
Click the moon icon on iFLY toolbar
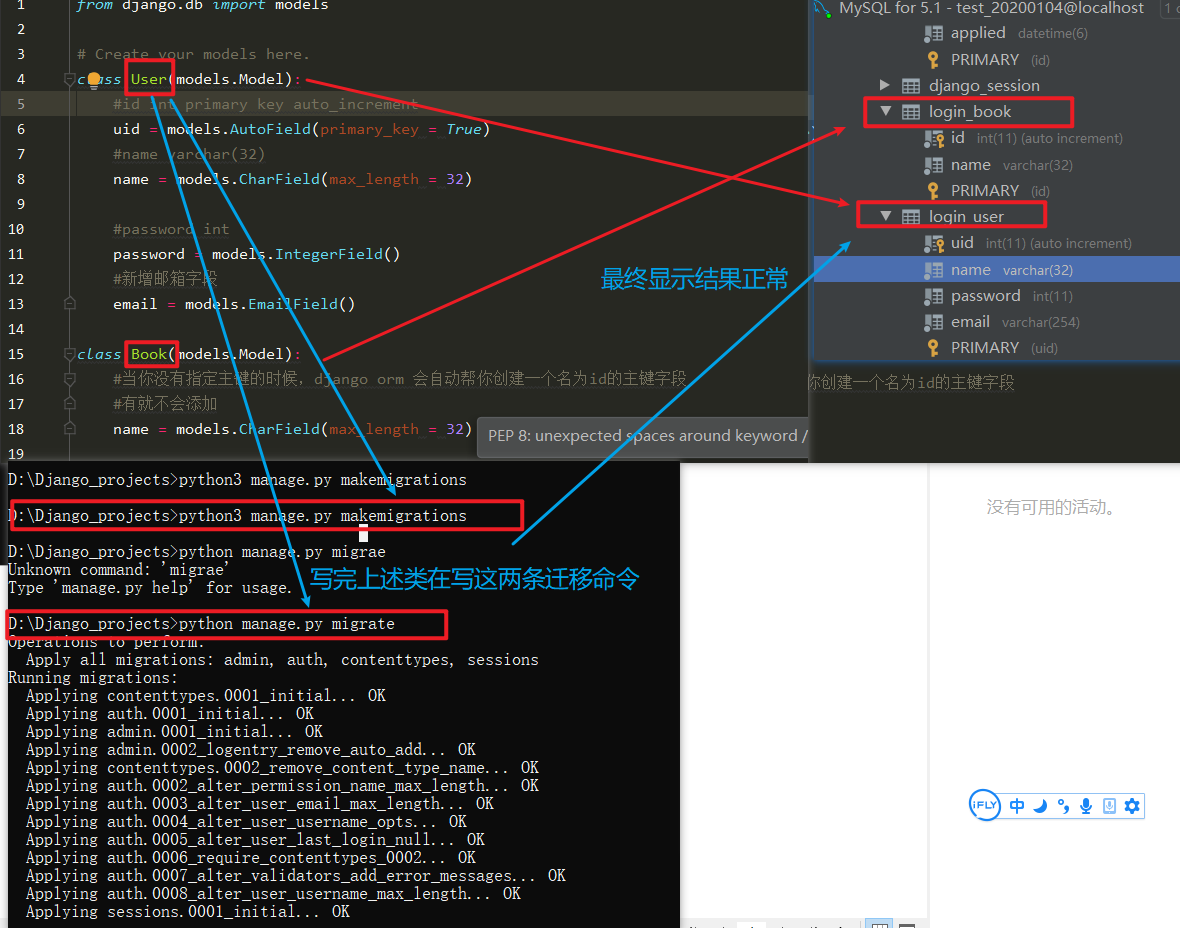pyautogui.click(x=1040, y=806)
